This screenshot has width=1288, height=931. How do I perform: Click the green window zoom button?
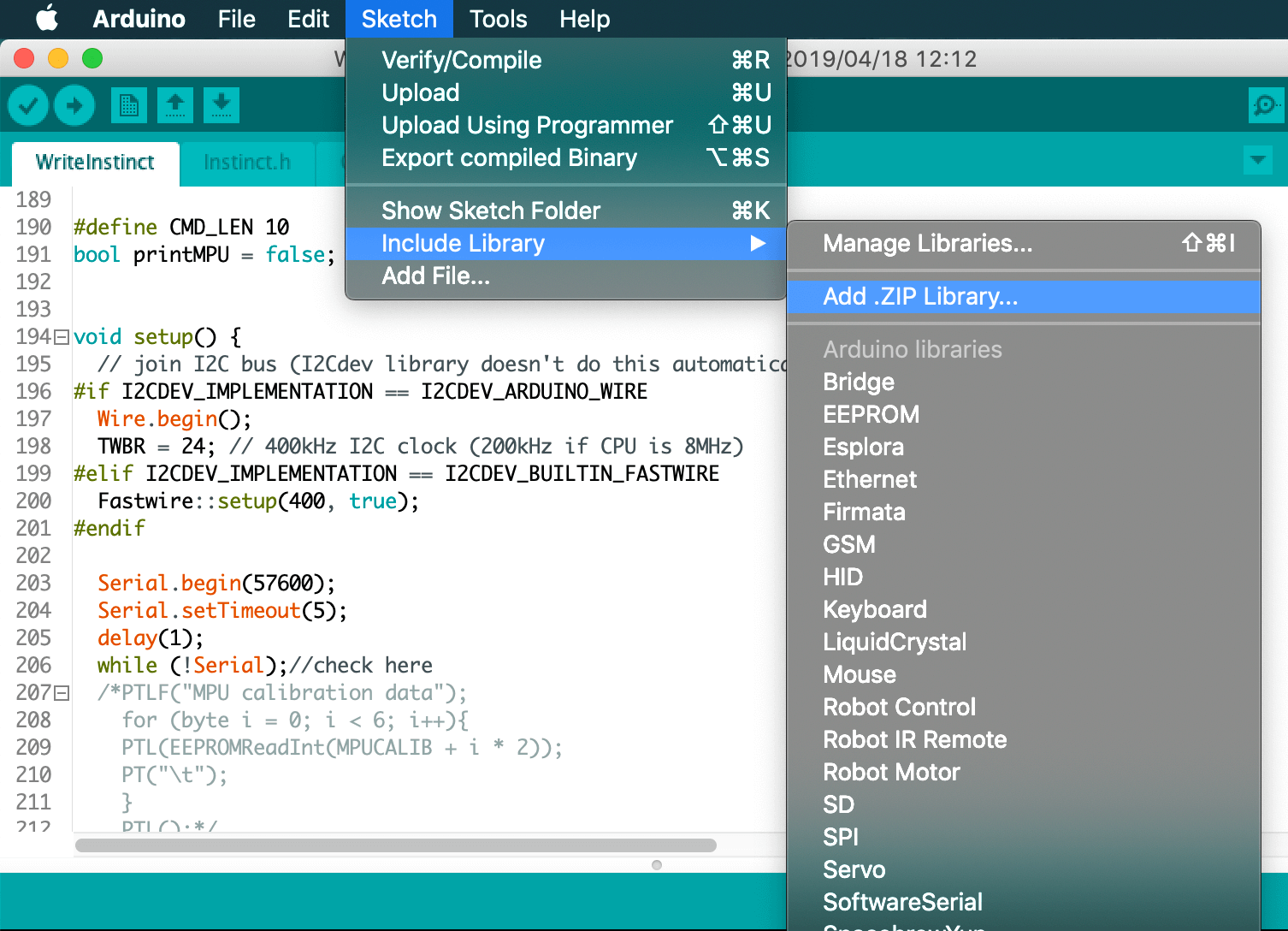click(x=92, y=58)
